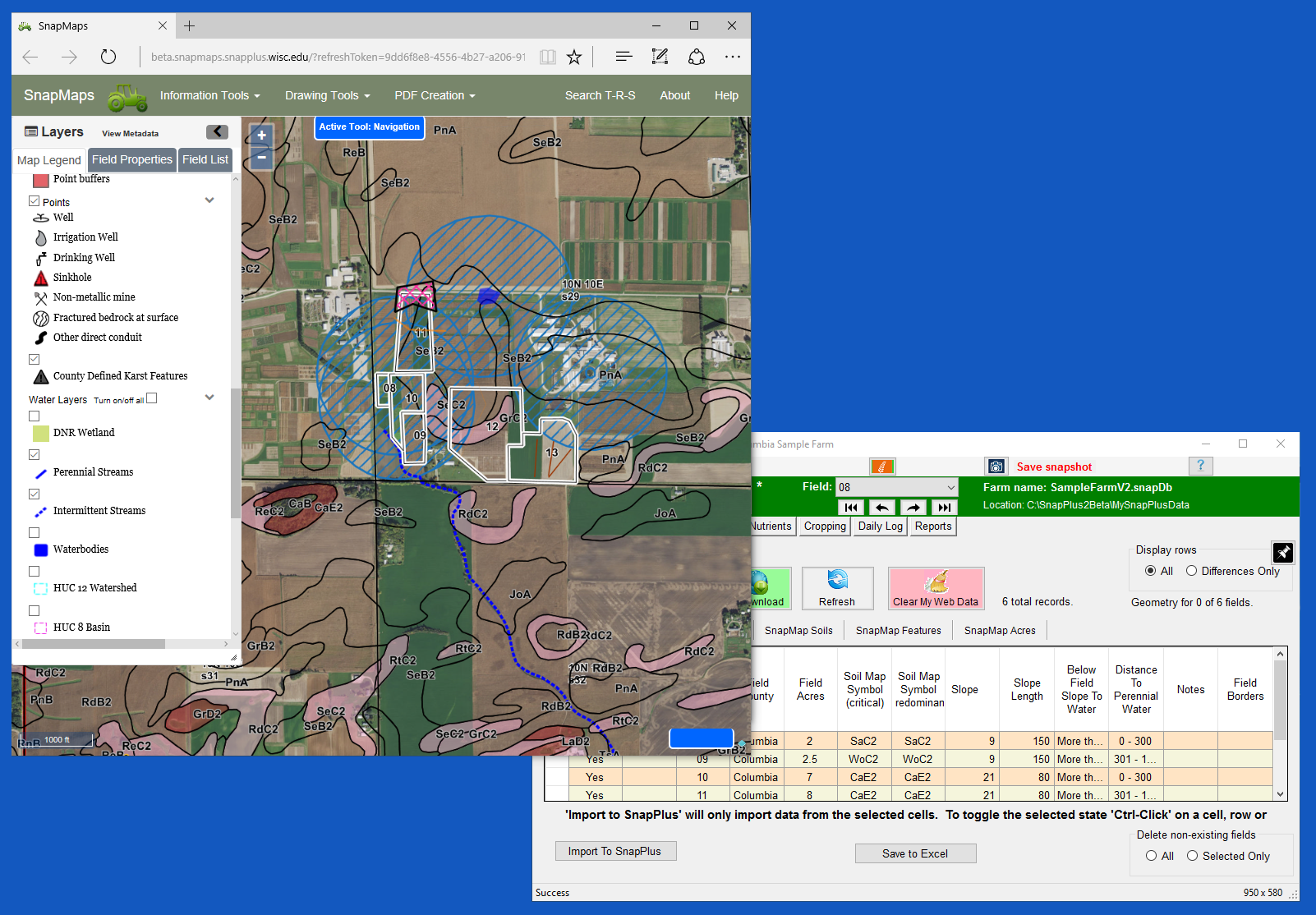The image size is (1316, 915).
Task: Click the browser back arrow
Action: click(30, 57)
